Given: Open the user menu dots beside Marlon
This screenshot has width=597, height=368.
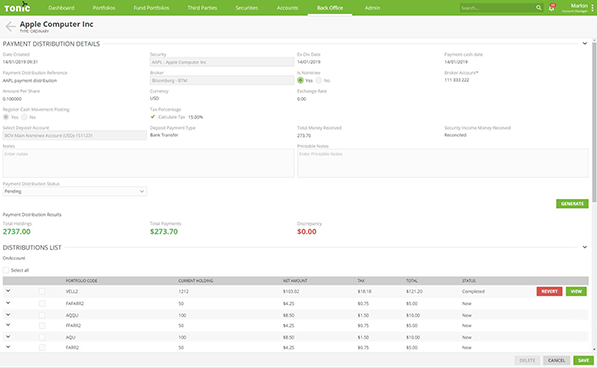Looking at the screenshot, I should click(592, 8).
